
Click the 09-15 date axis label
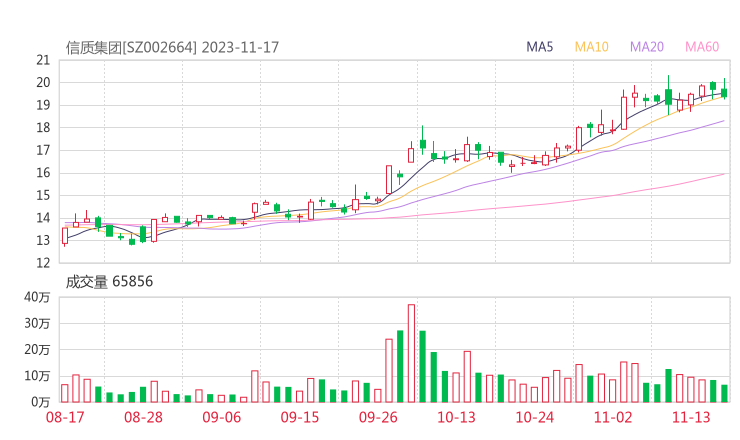coord(300,417)
